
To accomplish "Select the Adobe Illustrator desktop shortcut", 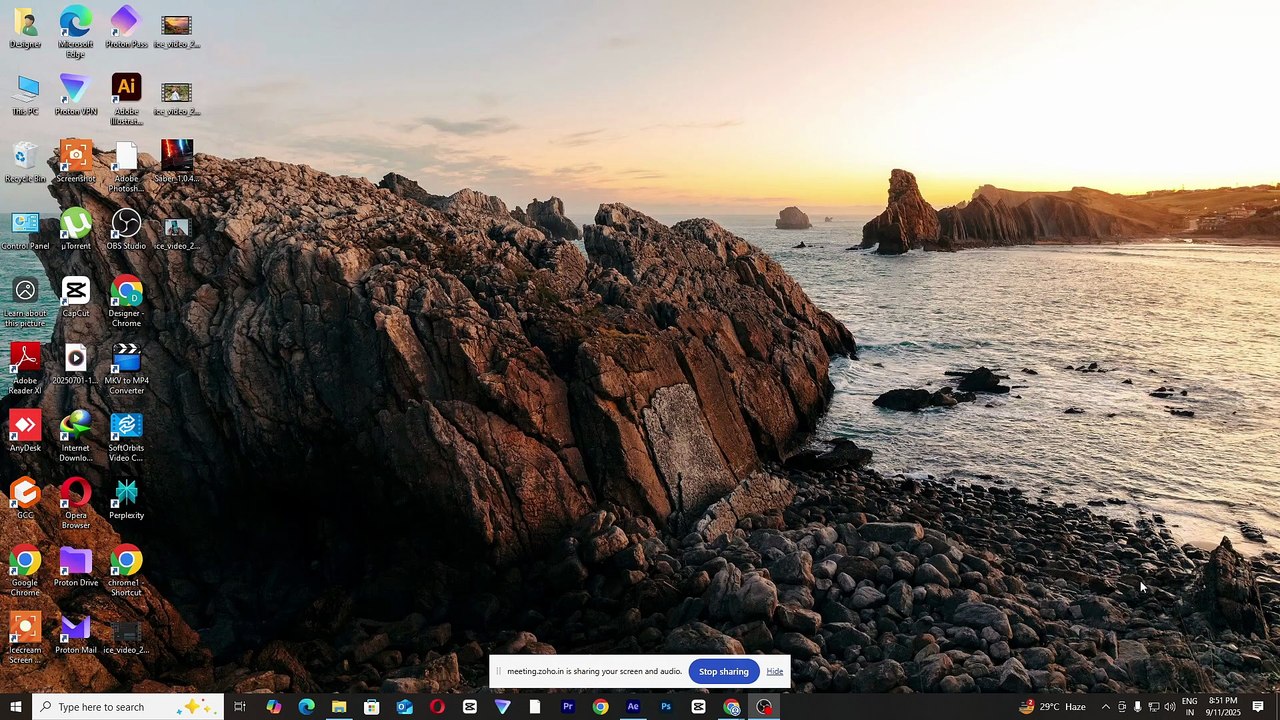I will pyautogui.click(x=126, y=89).
